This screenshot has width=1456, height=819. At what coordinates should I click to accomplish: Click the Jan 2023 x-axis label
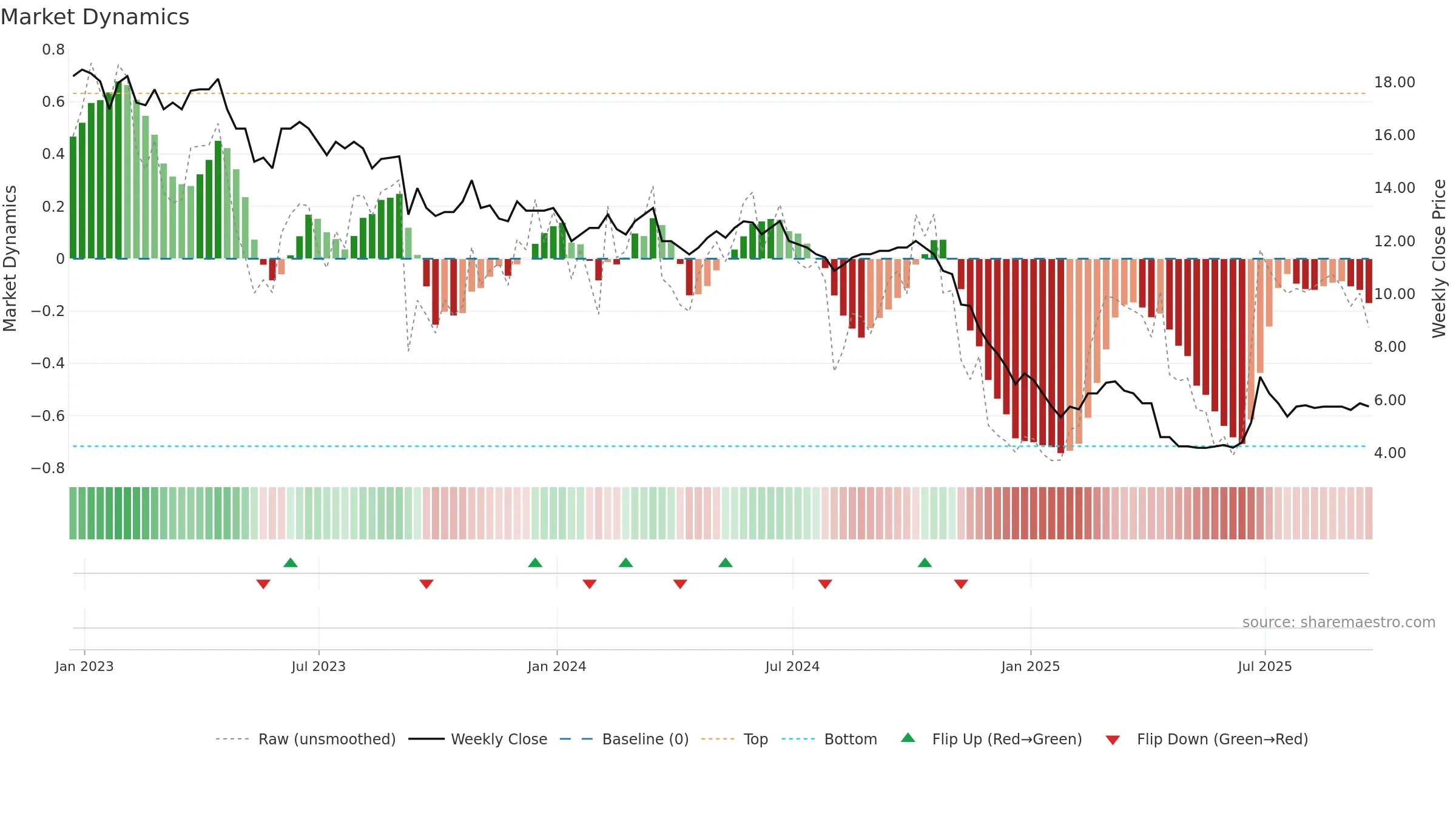click(84, 666)
